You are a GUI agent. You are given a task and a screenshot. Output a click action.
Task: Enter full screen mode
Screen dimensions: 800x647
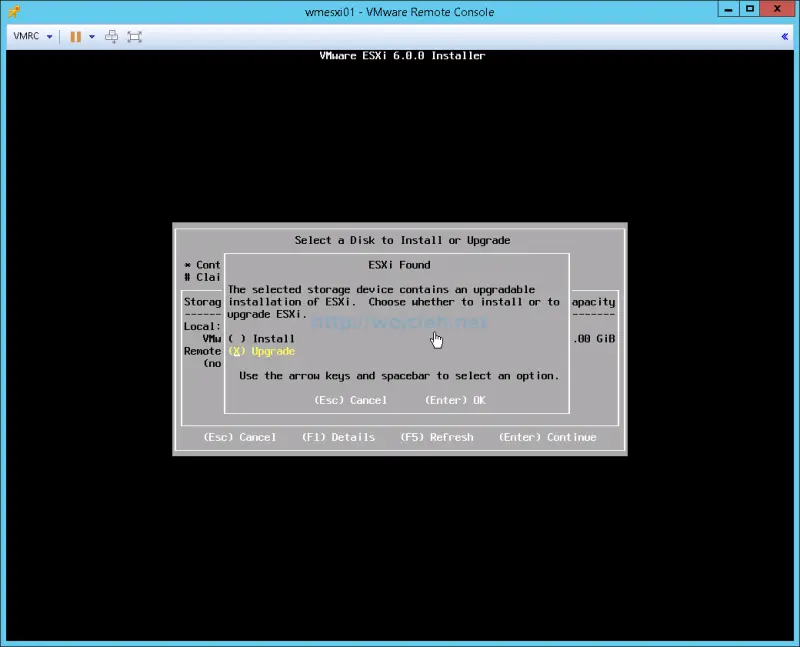[x=135, y=36]
